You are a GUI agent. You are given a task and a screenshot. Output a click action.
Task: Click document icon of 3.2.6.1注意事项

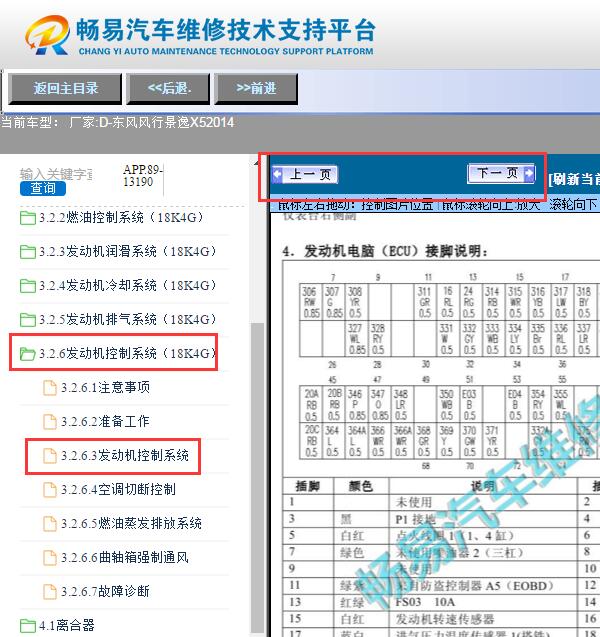click(50, 388)
